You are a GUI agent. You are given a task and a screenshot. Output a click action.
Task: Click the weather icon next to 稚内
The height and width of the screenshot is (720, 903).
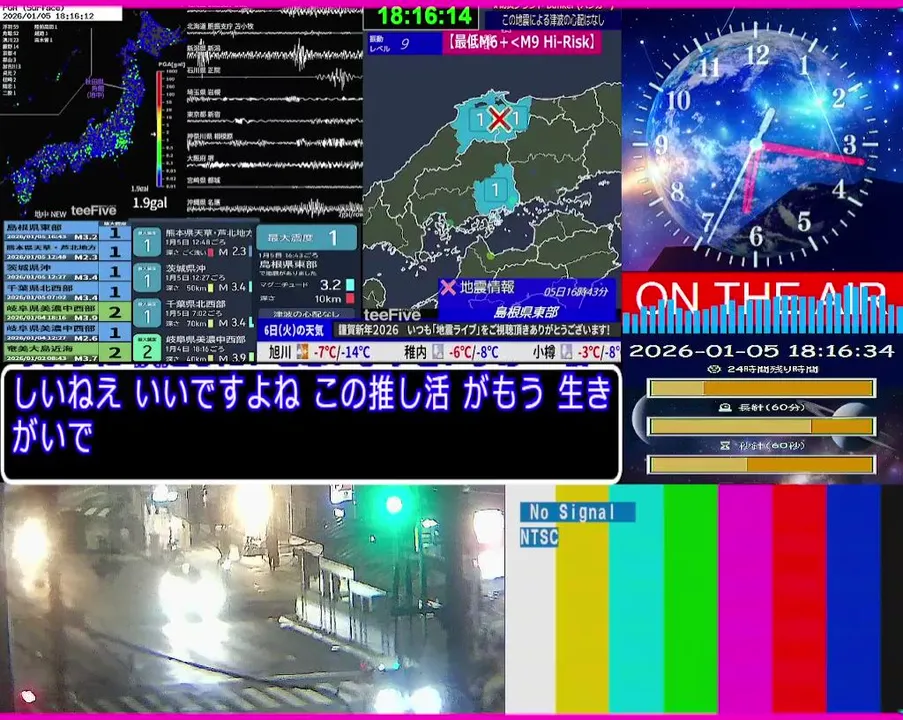(x=438, y=351)
